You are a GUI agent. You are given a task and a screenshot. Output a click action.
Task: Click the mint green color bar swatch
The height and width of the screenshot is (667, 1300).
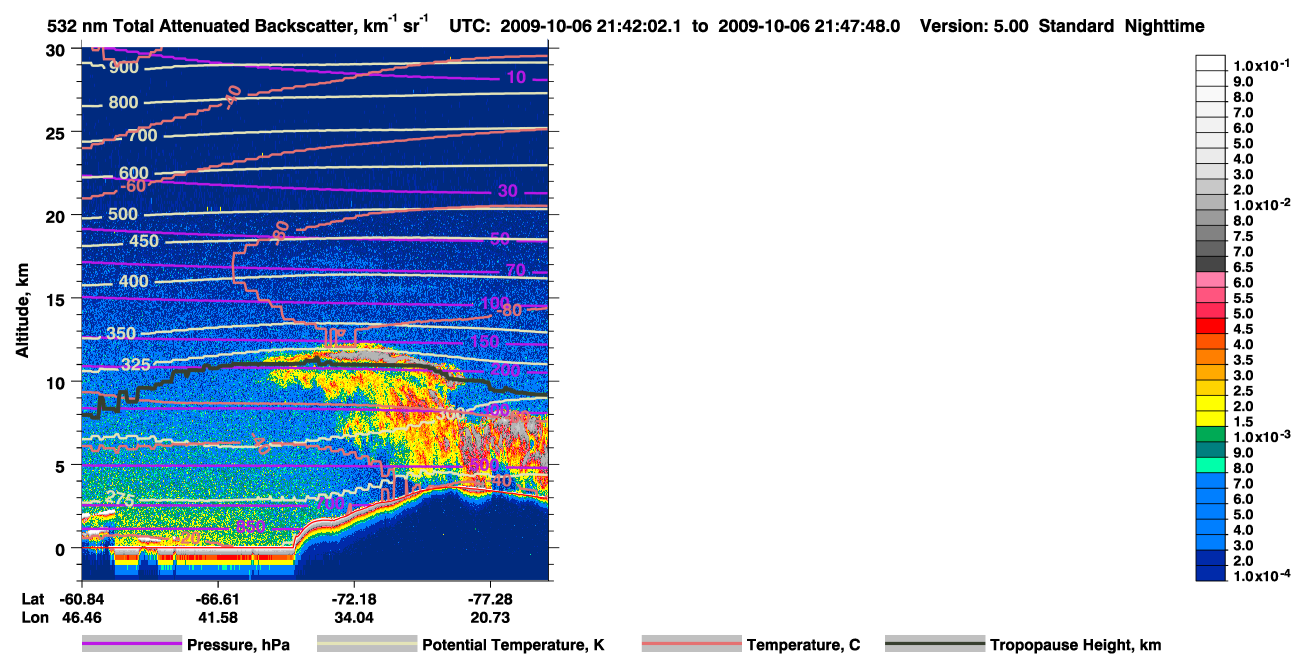tap(1210, 467)
